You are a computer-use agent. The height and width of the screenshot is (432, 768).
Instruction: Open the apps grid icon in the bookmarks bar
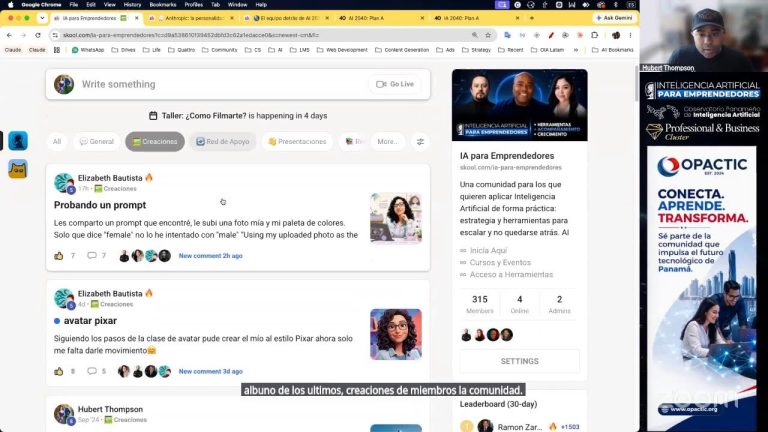pyautogui.click(x=57, y=50)
